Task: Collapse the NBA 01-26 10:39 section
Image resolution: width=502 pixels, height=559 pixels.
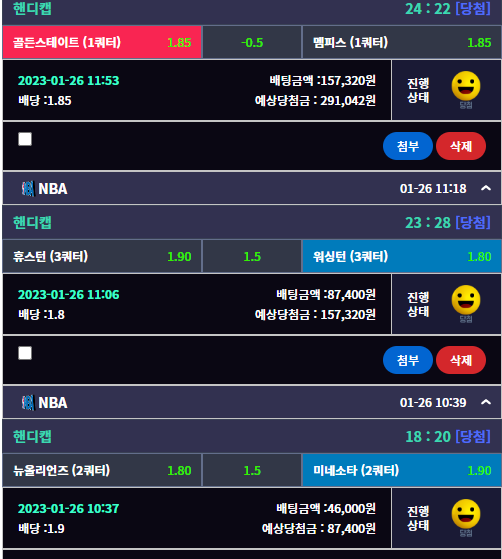Action: pos(486,402)
